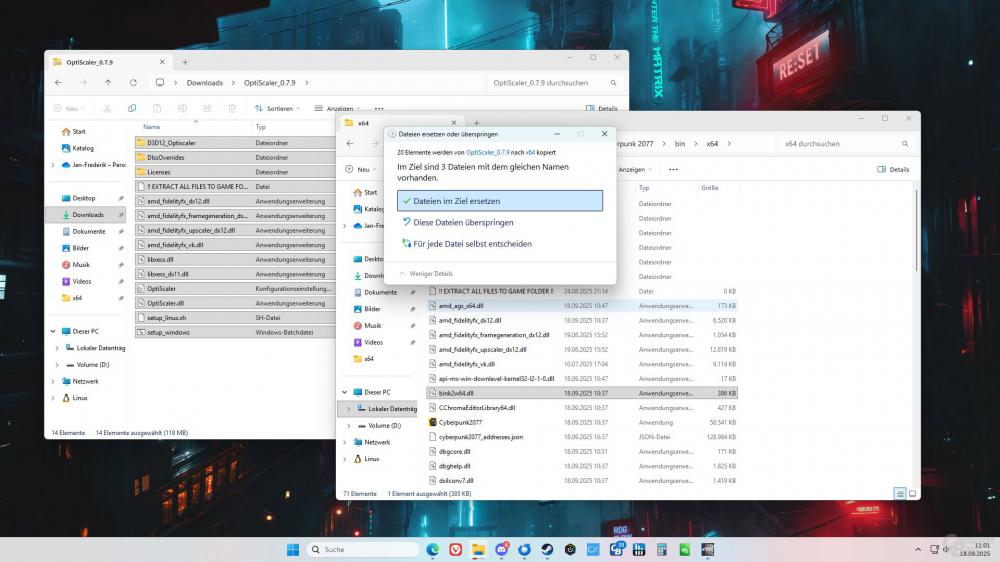Expand the Linux node in OptiScaler sidebar
The height and width of the screenshot is (562, 1000).
(55, 397)
